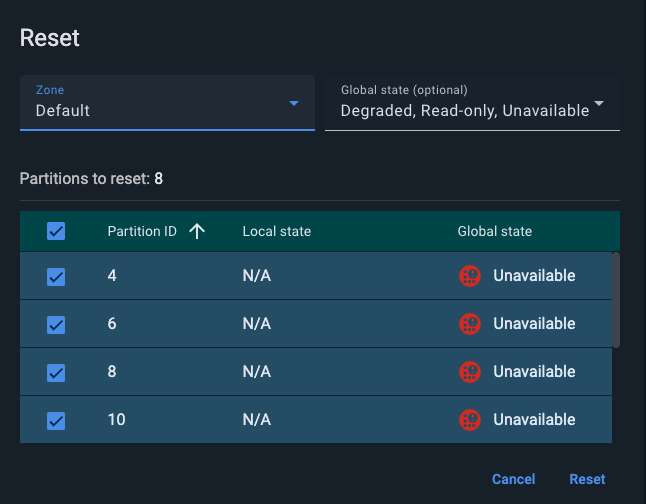
Task: Confirm with the Reset button
Action: pos(587,479)
